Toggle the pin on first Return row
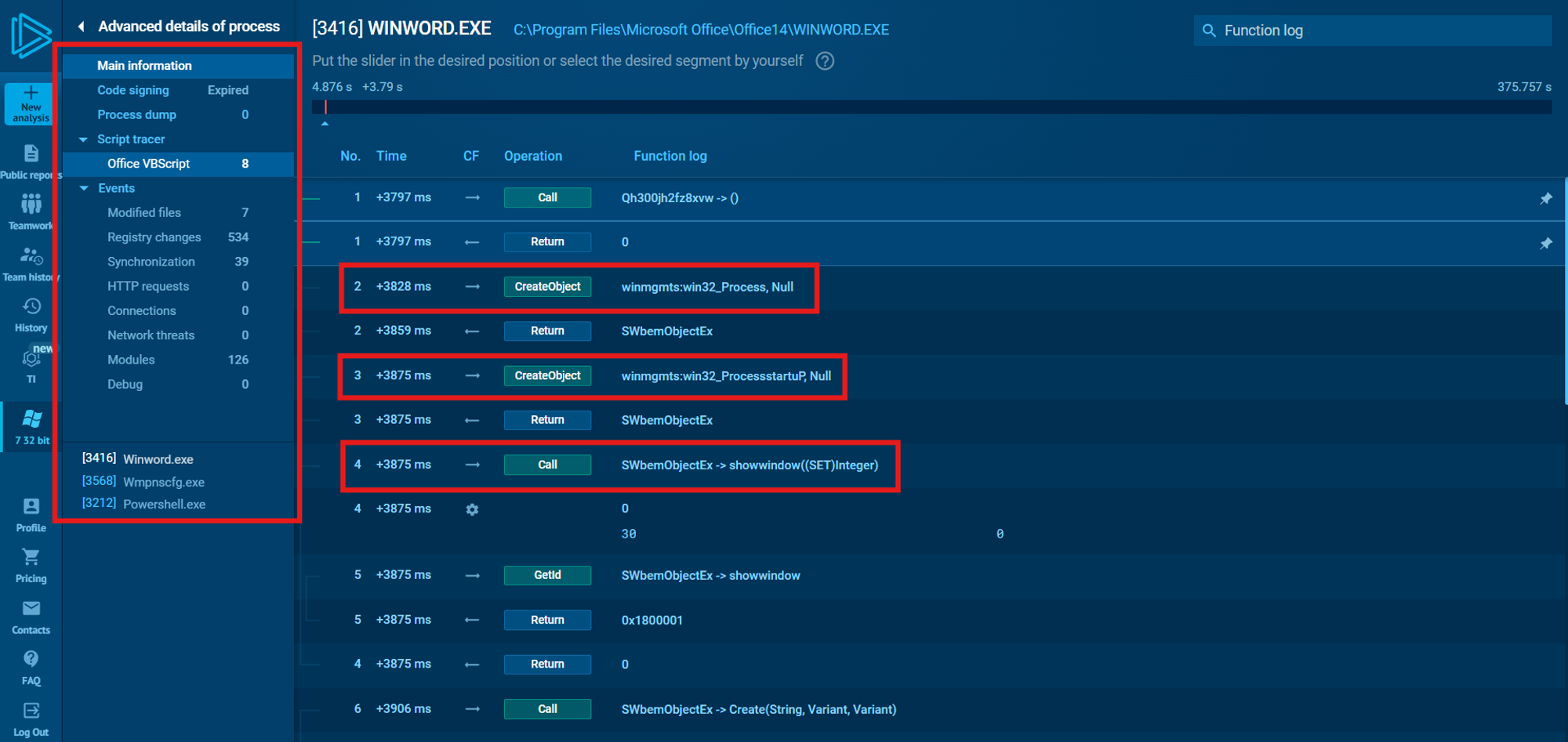The height and width of the screenshot is (742, 1568). click(1545, 243)
